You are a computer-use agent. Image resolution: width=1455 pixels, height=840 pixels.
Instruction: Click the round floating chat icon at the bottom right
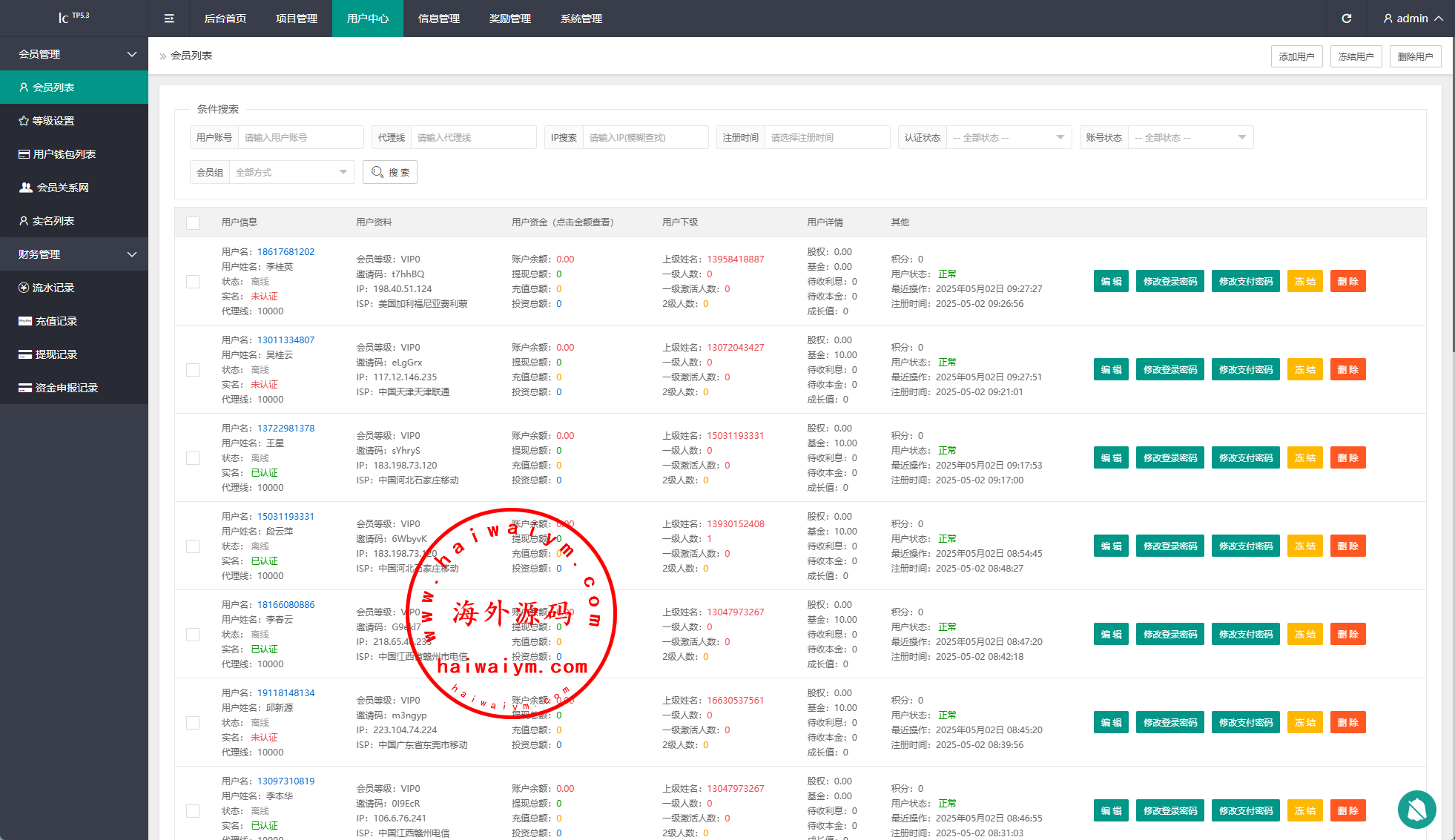[1416, 809]
